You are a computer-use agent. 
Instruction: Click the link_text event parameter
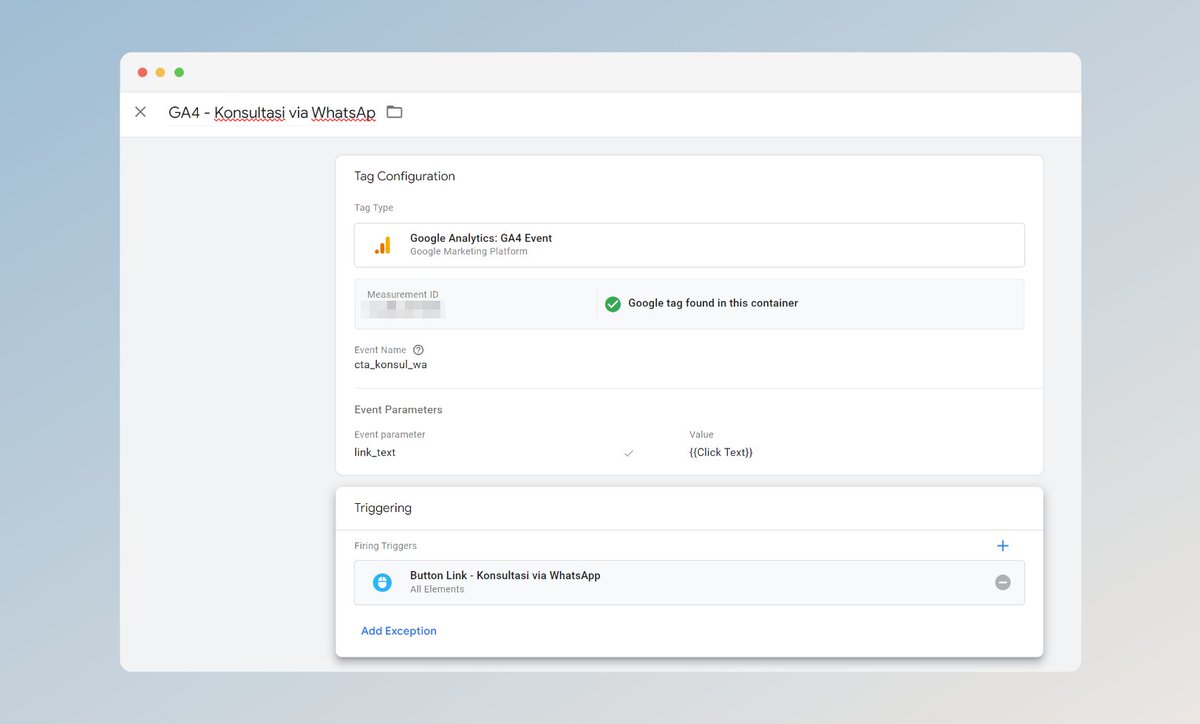coord(375,453)
